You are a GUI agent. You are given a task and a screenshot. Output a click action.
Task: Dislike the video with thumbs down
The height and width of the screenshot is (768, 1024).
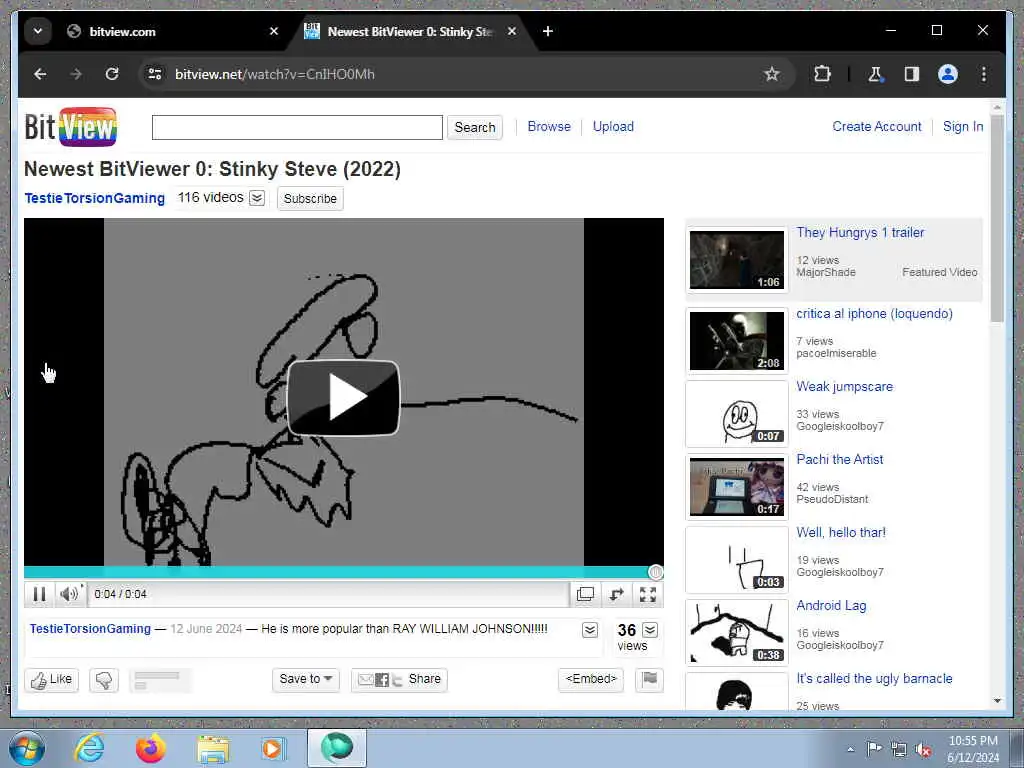[104, 680]
